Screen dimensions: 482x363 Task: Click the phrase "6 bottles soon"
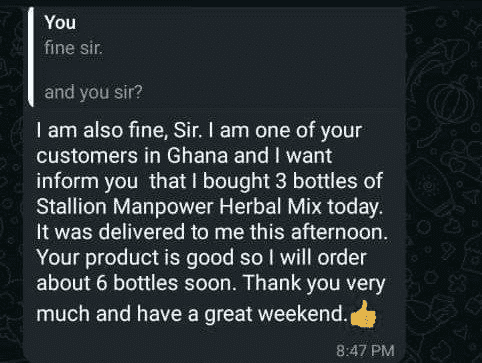tap(166, 283)
